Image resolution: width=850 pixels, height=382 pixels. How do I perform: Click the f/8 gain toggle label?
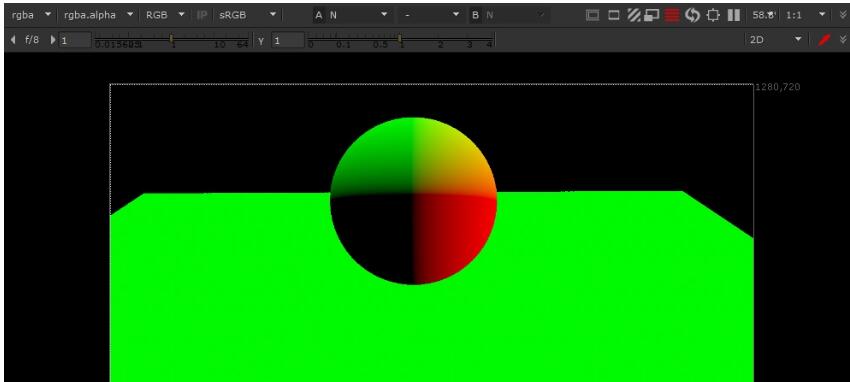click(32, 40)
